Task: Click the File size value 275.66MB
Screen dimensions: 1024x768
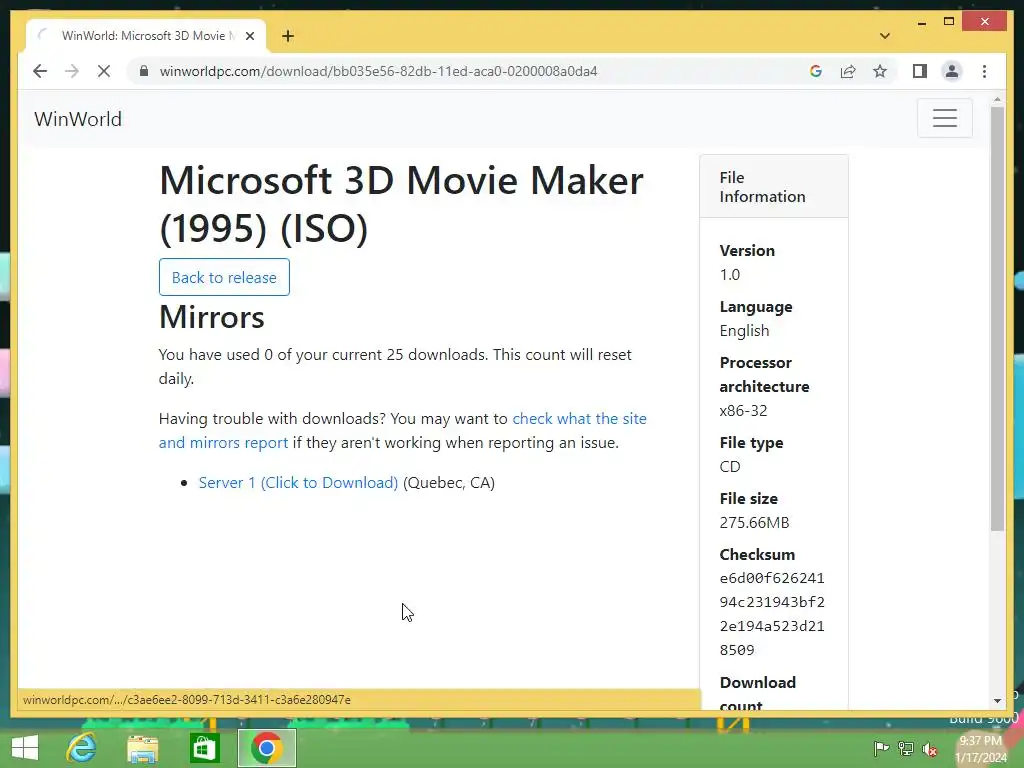Action: coord(754,522)
